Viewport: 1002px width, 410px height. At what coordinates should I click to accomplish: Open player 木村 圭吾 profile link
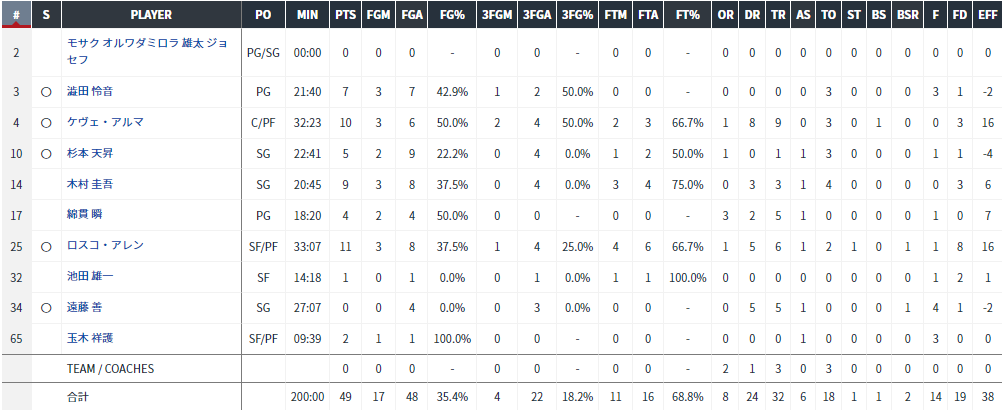pos(90,185)
